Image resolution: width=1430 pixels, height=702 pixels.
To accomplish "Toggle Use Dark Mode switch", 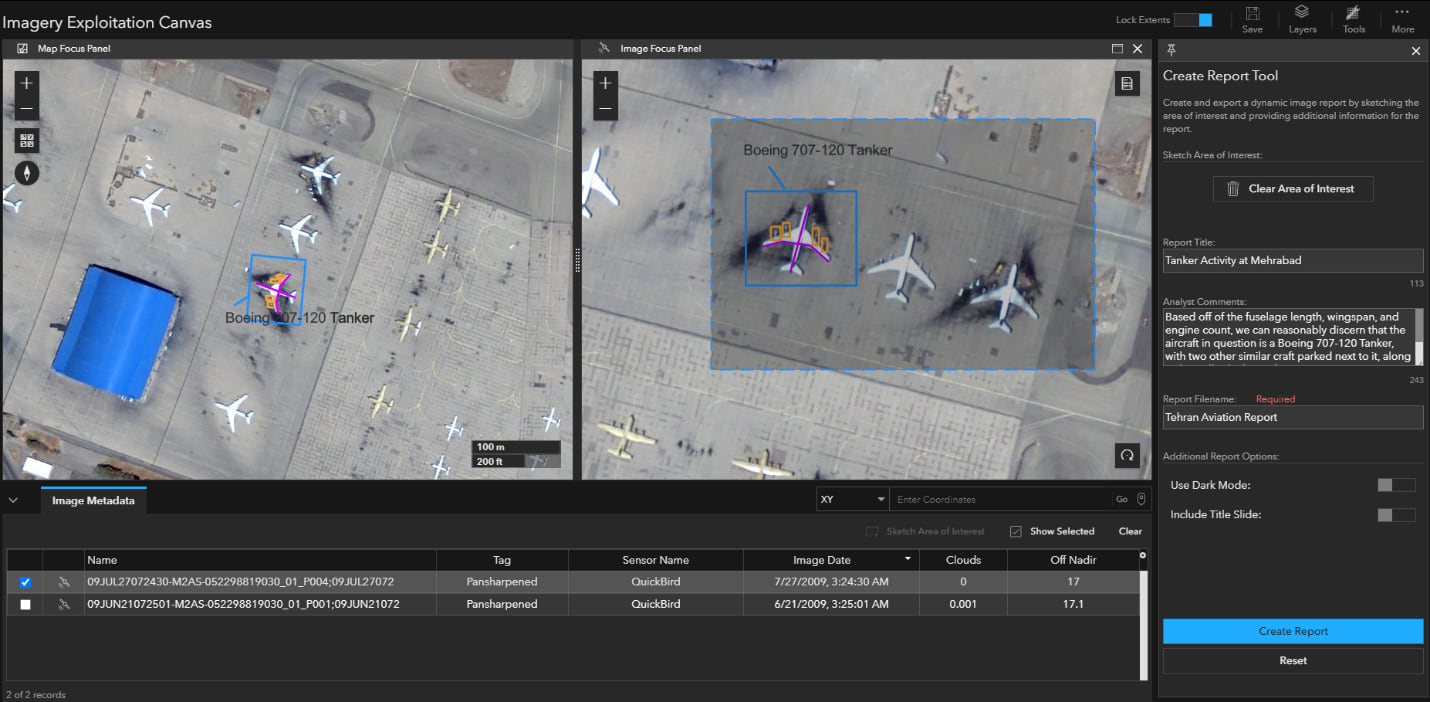I will point(1396,485).
